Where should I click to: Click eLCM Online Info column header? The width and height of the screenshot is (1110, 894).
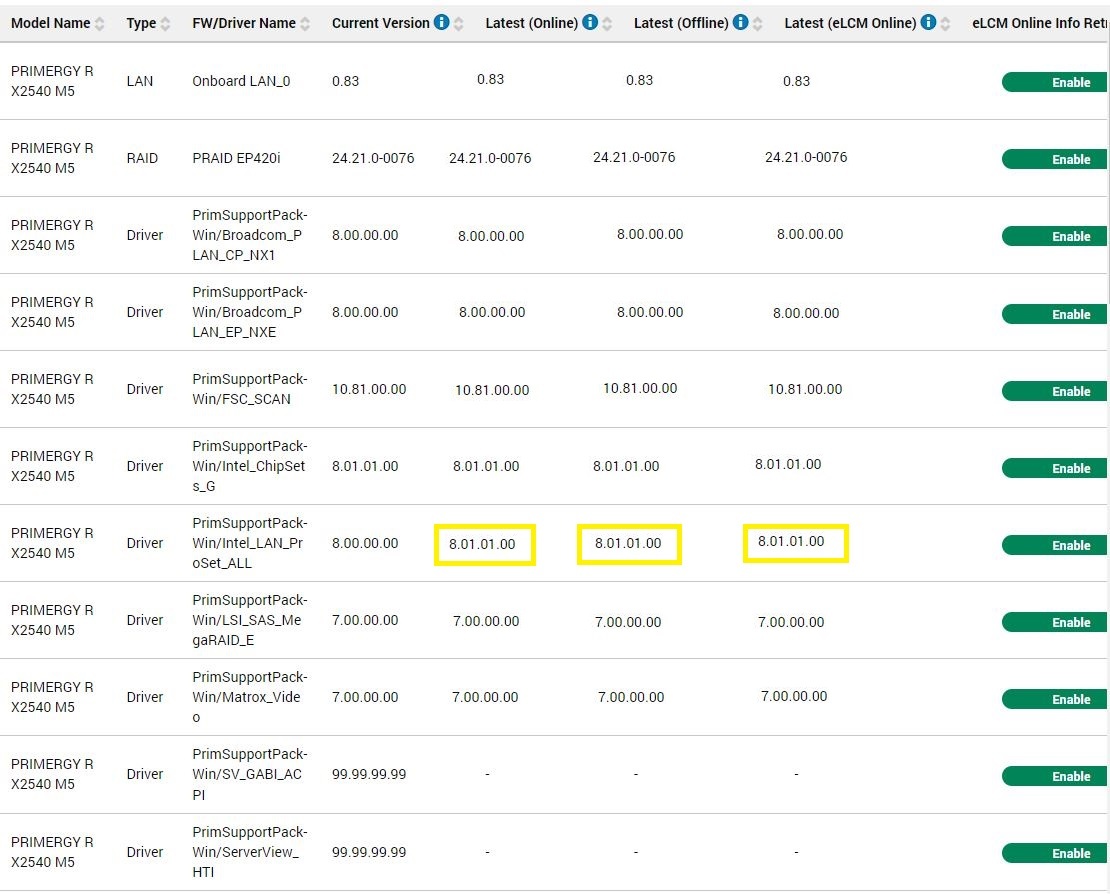1039,23
